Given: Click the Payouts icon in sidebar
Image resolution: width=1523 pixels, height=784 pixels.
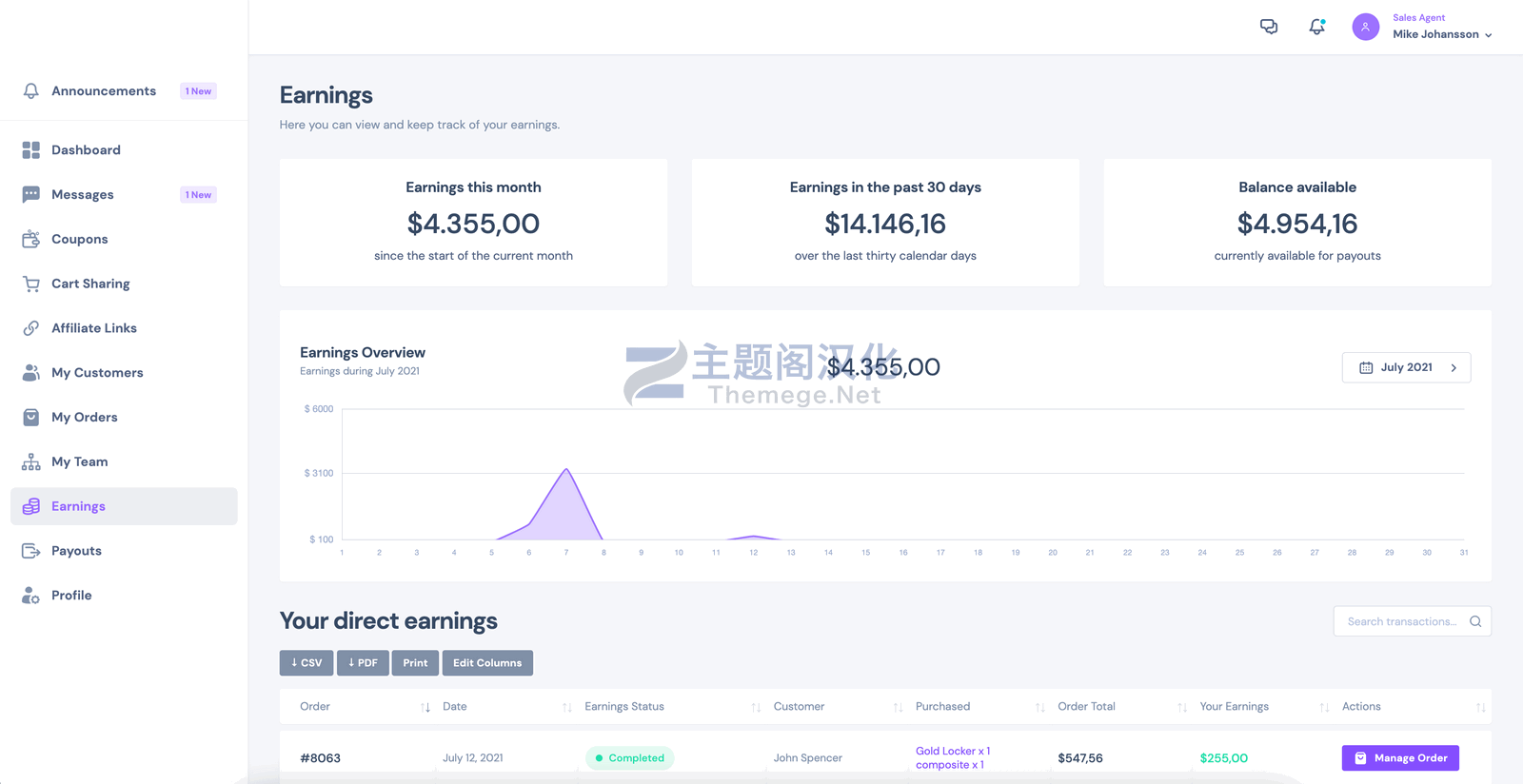Looking at the screenshot, I should pos(31,551).
